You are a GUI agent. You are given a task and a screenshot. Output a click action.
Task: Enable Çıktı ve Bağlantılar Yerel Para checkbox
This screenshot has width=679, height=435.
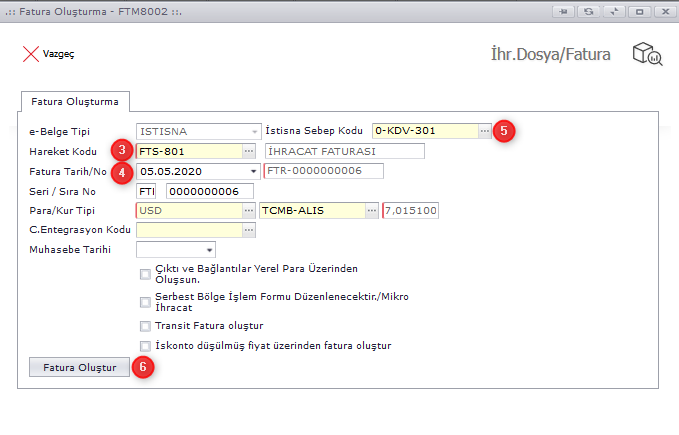coord(146,274)
